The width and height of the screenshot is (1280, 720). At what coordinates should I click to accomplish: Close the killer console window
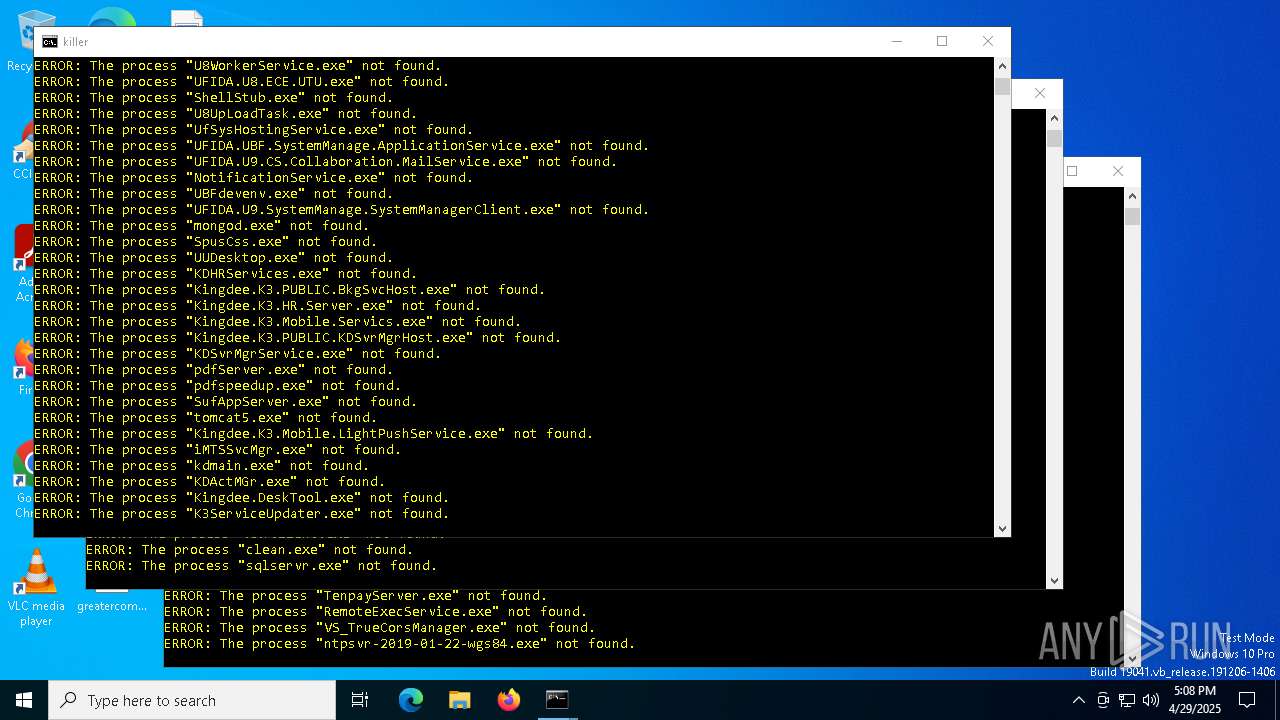click(988, 41)
